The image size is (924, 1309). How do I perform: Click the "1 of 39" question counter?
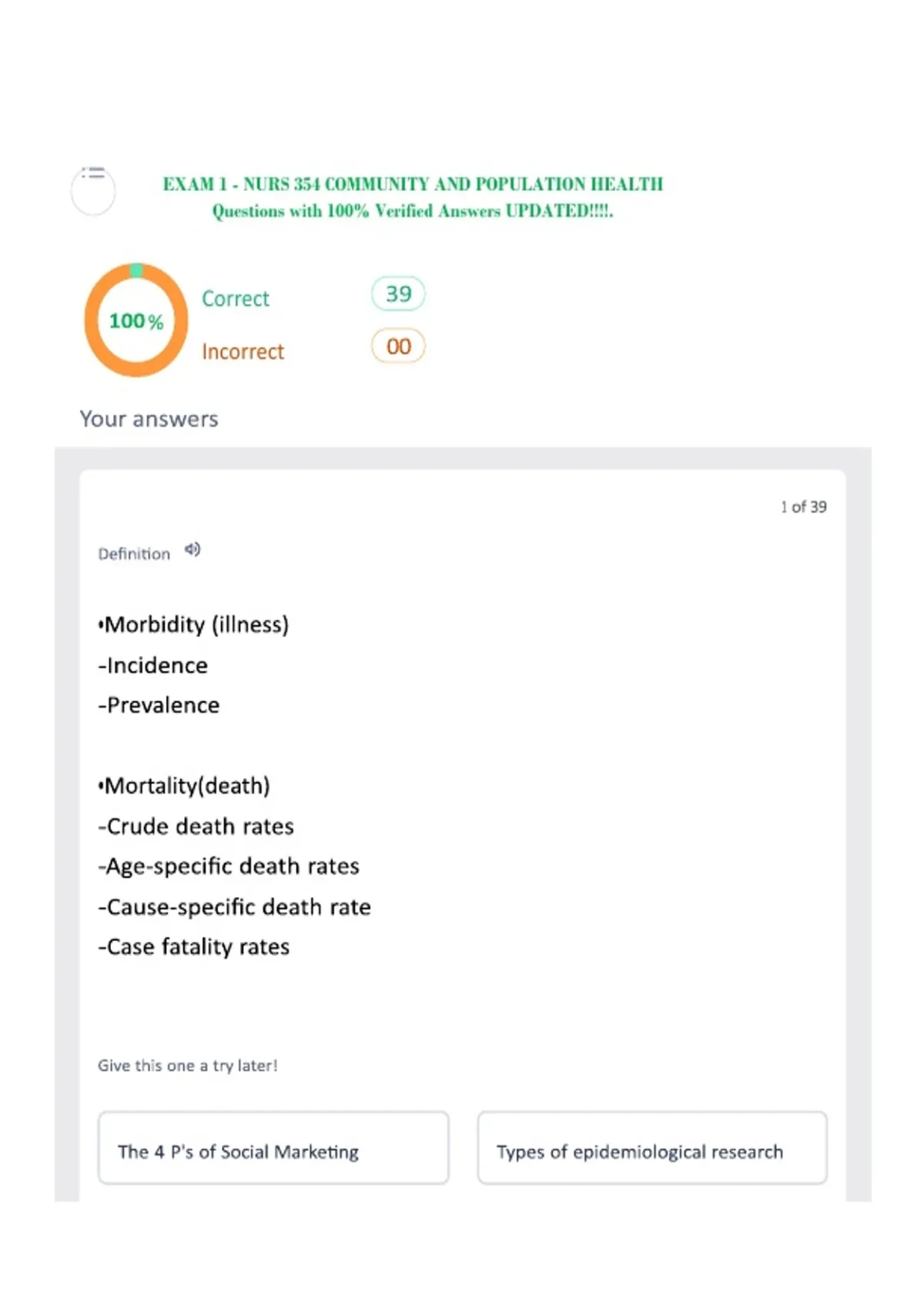click(803, 507)
